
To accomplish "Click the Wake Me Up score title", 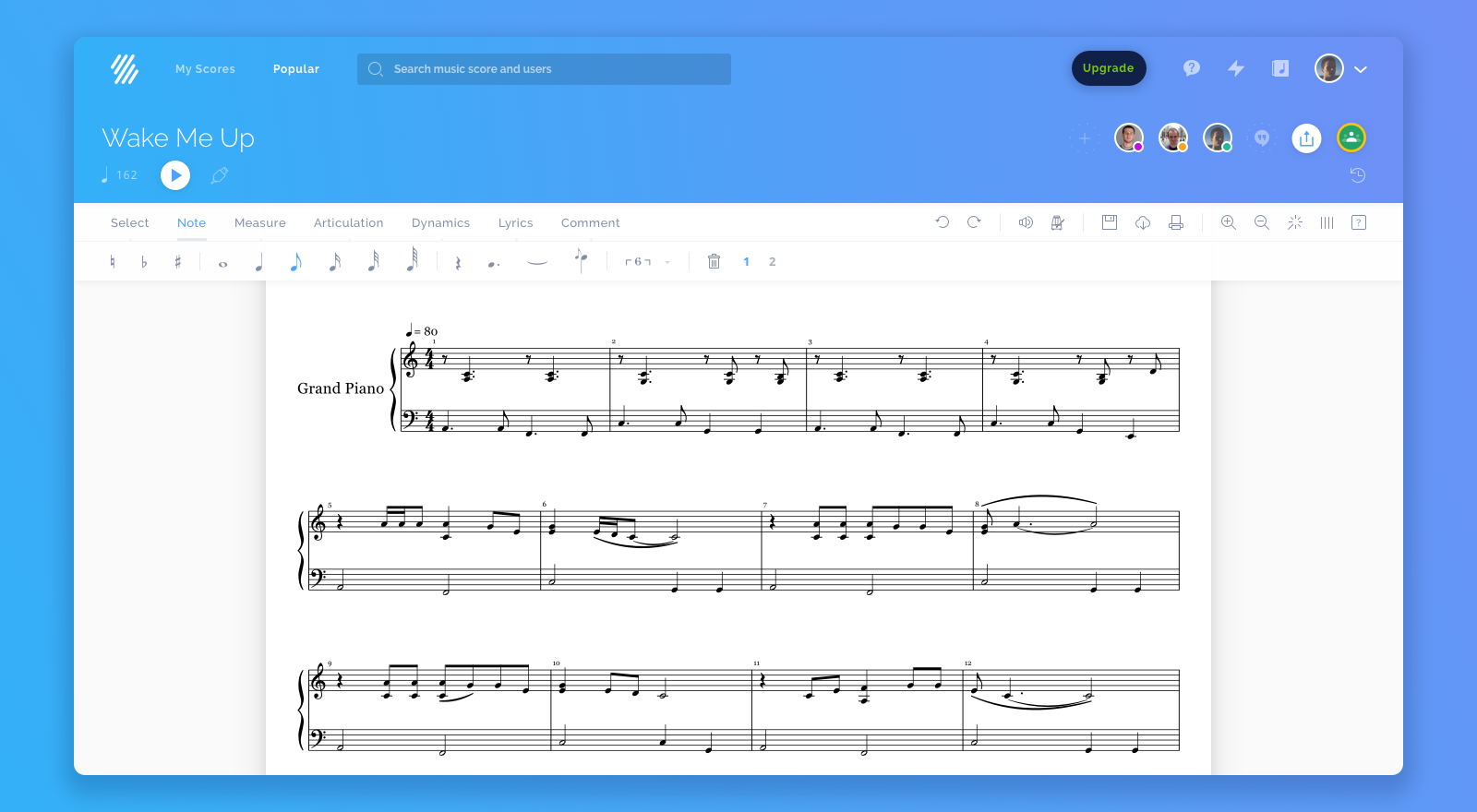I will (x=178, y=137).
